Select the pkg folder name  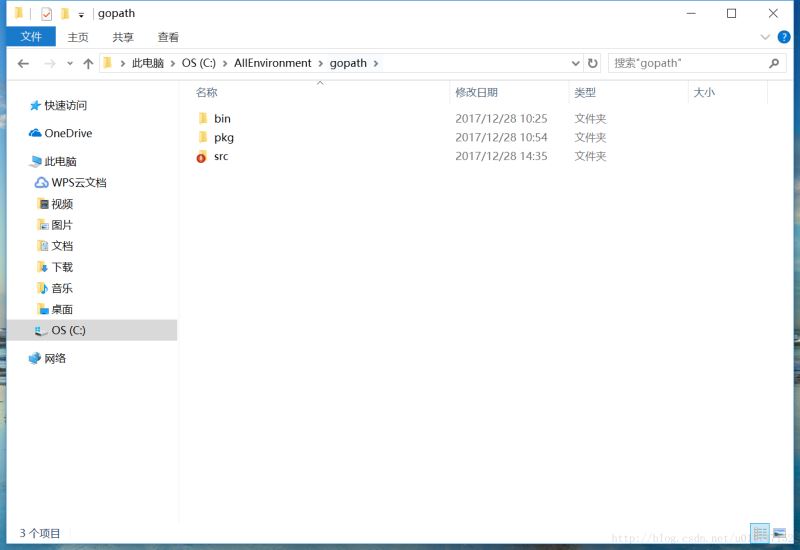pos(223,138)
